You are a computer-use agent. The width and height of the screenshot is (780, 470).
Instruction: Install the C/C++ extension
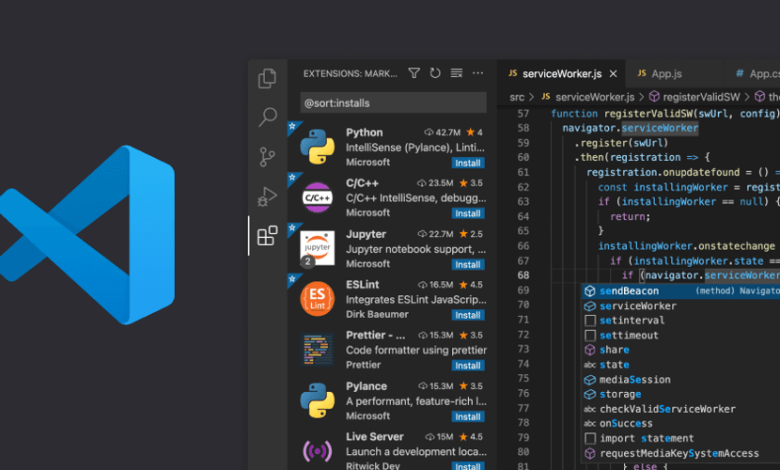pos(468,213)
